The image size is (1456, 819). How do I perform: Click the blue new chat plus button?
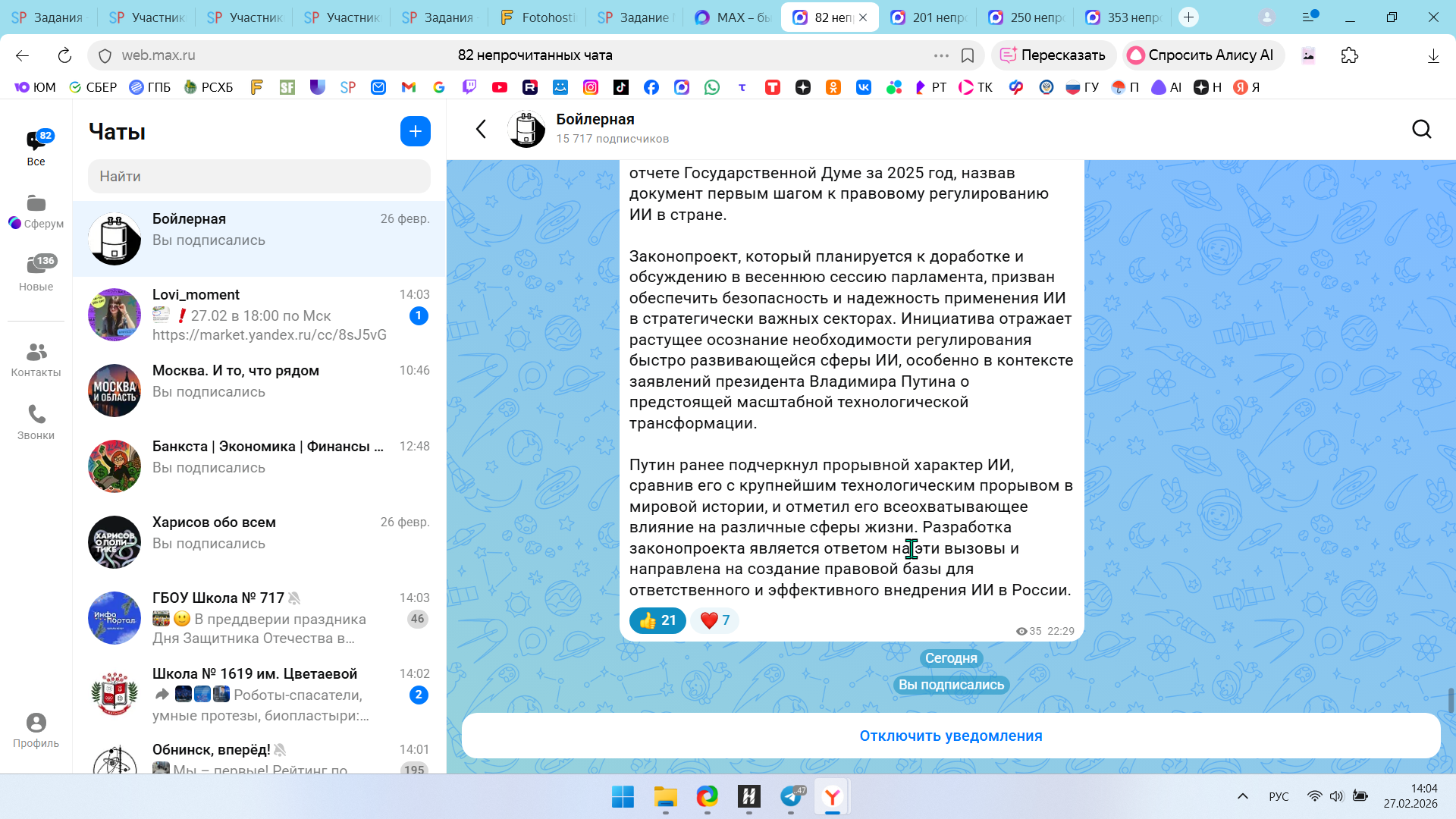click(x=415, y=131)
